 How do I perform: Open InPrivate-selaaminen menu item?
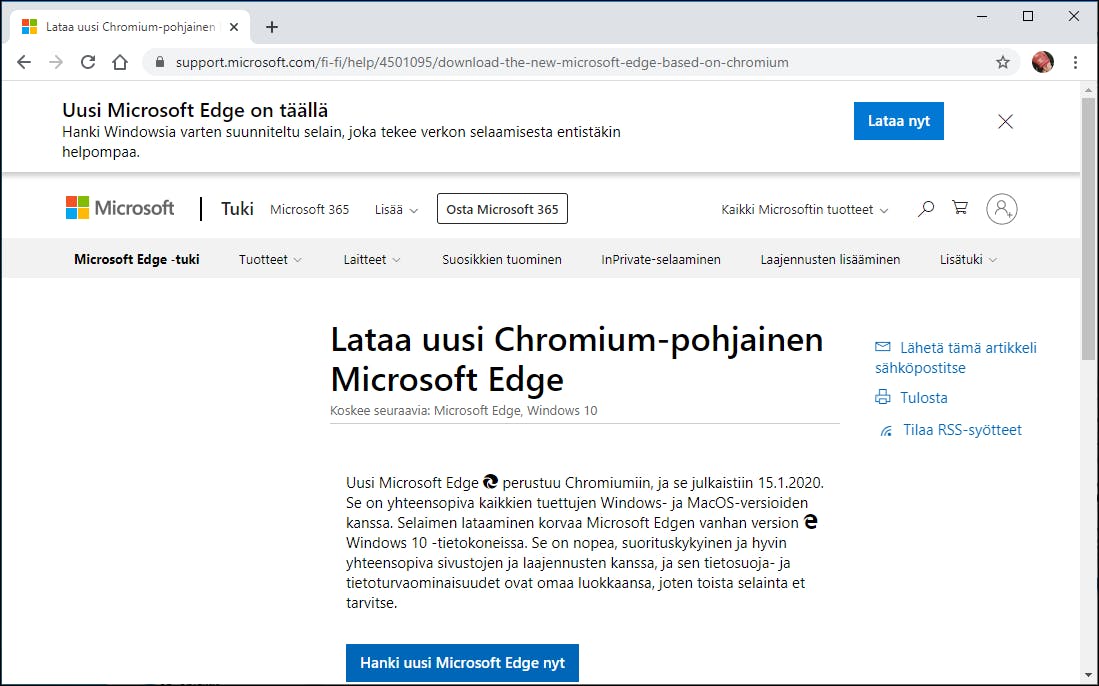pyautogui.click(x=661, y=259)
